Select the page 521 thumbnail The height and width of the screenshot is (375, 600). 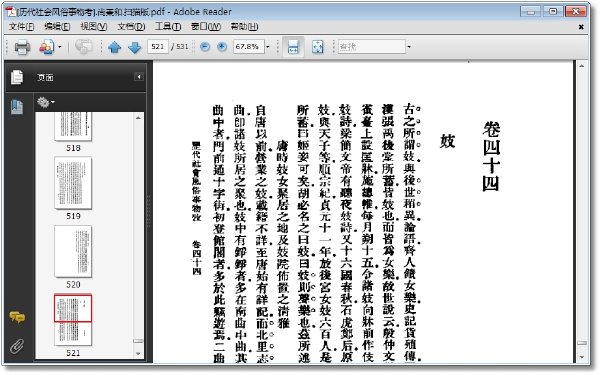point(73,320)
